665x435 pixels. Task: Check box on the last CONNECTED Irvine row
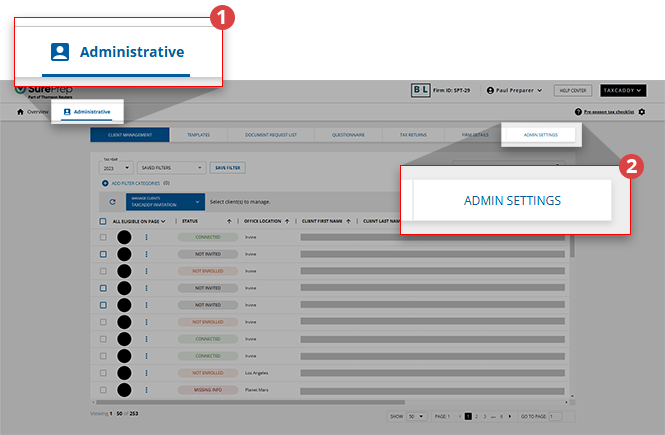[103, 356]
